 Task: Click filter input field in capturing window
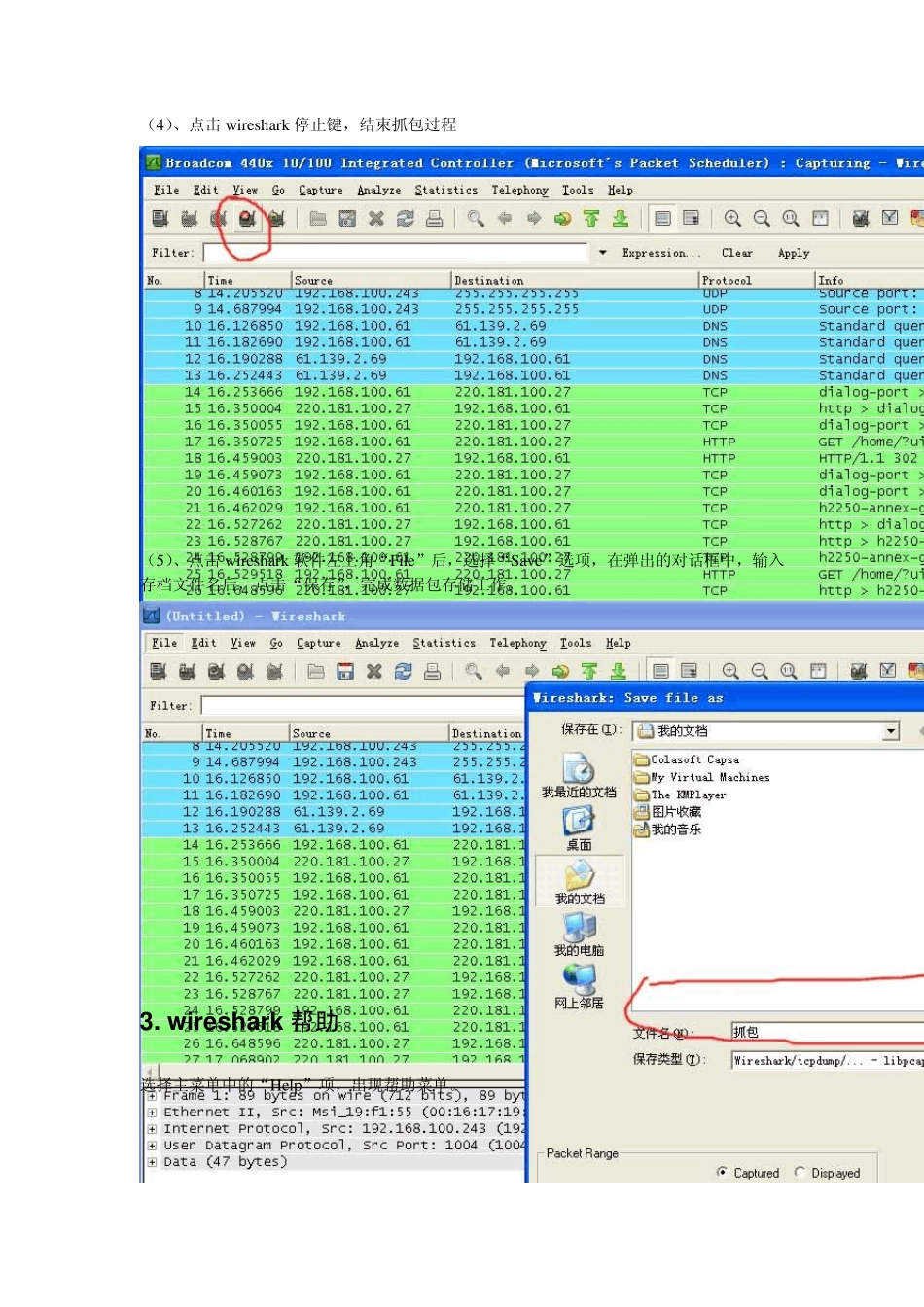tap(396, 253)
